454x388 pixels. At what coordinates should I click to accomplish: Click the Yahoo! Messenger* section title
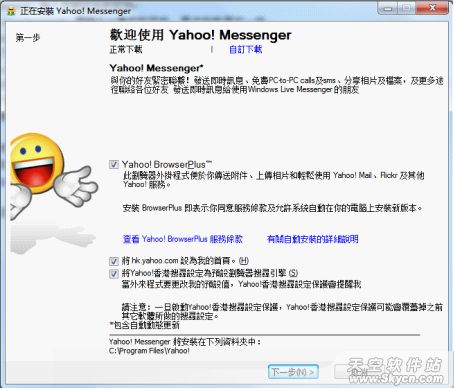coord(156,68)
